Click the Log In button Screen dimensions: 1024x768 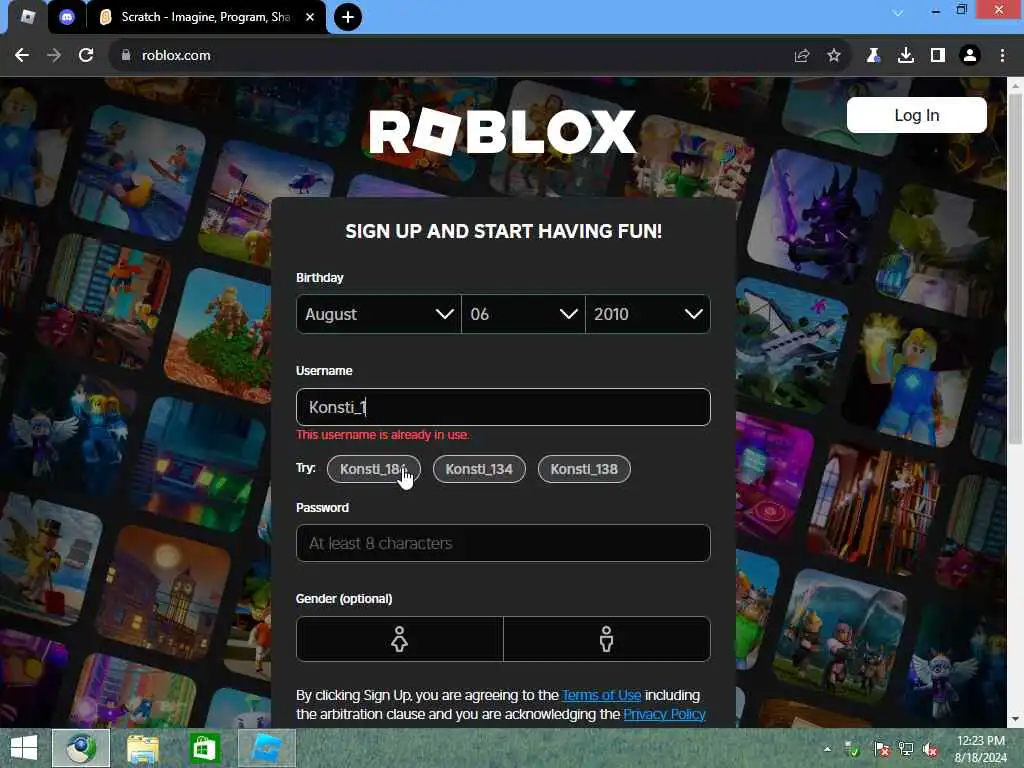point(916,115)
